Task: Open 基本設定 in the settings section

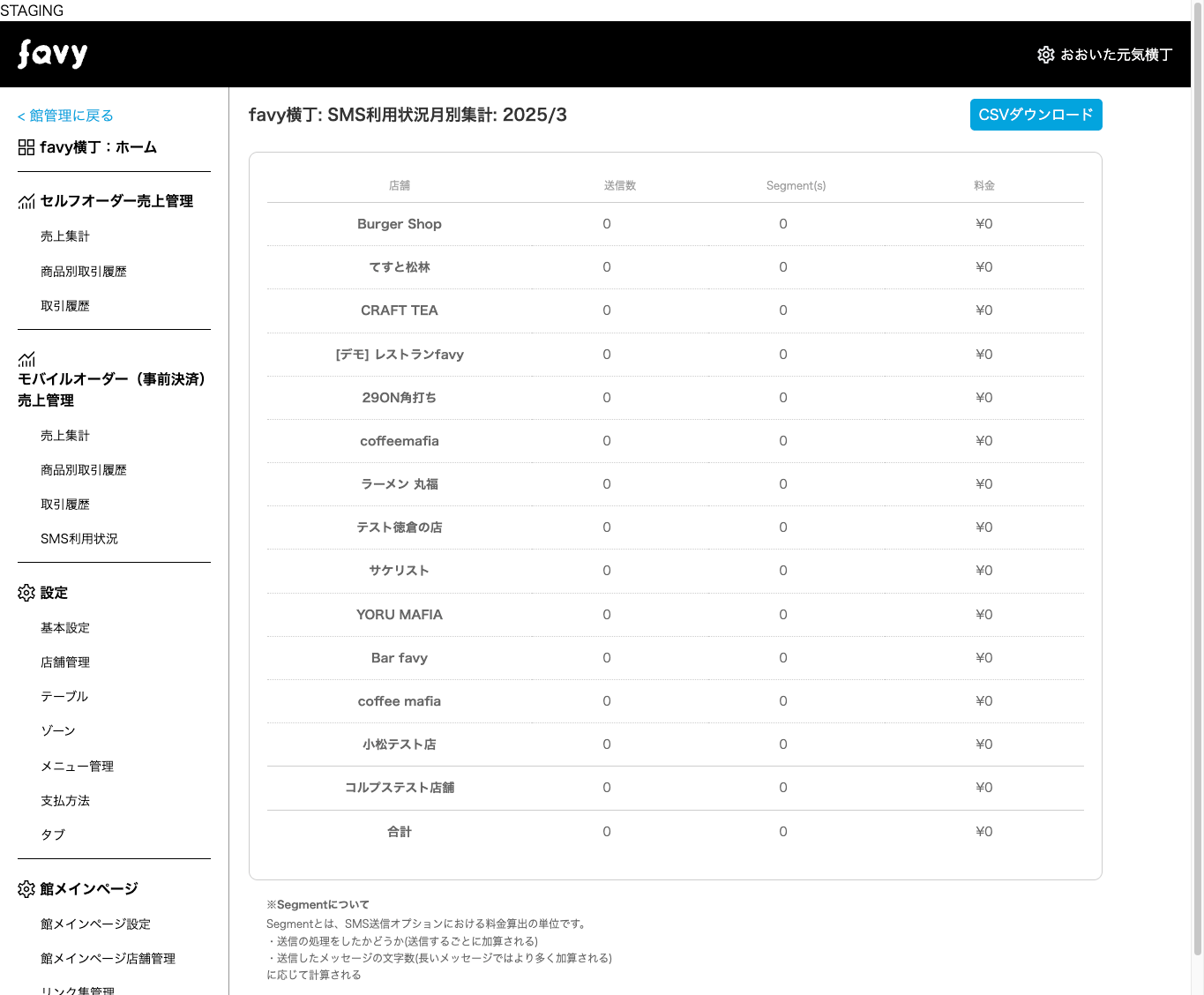Action: click(x=65, y=628)
